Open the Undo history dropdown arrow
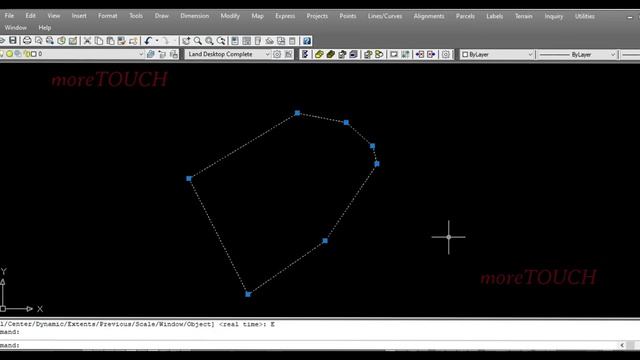Viewport: 640px width, 360px height. point(157,41)
